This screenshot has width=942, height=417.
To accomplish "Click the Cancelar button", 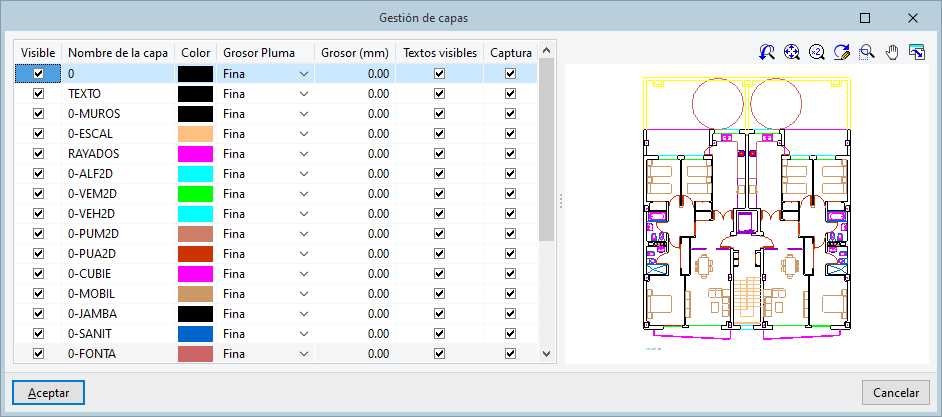I will [895, 393].
